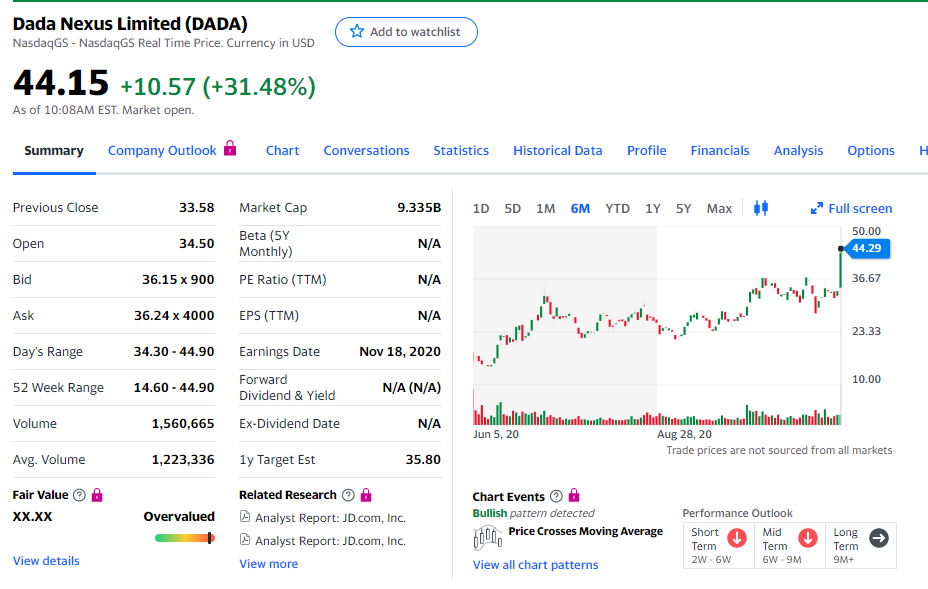Select the YTD chart range

pos(617,208)
